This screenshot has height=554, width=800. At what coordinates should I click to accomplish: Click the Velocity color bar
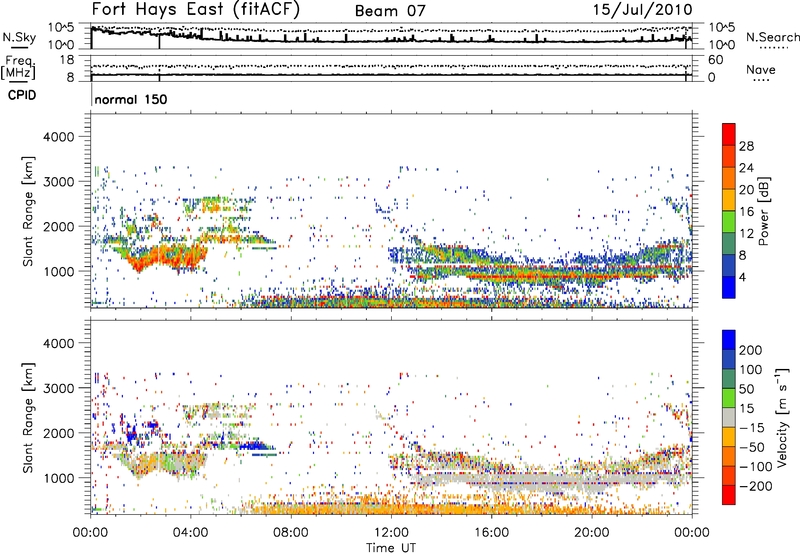click(x=729, y=417)
